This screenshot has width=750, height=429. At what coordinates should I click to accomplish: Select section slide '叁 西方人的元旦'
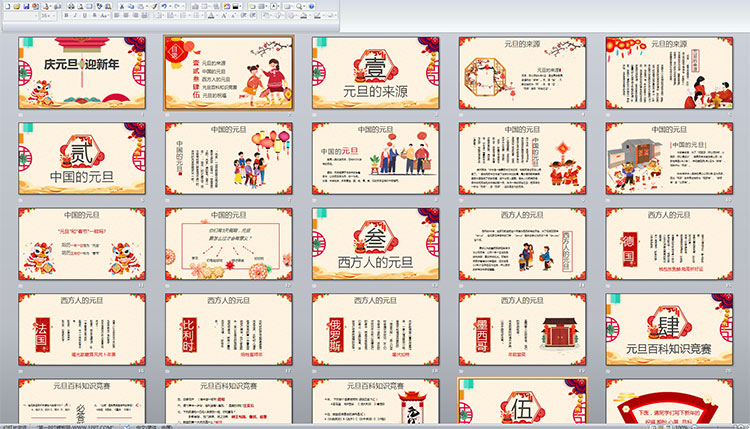coord(375,244)
